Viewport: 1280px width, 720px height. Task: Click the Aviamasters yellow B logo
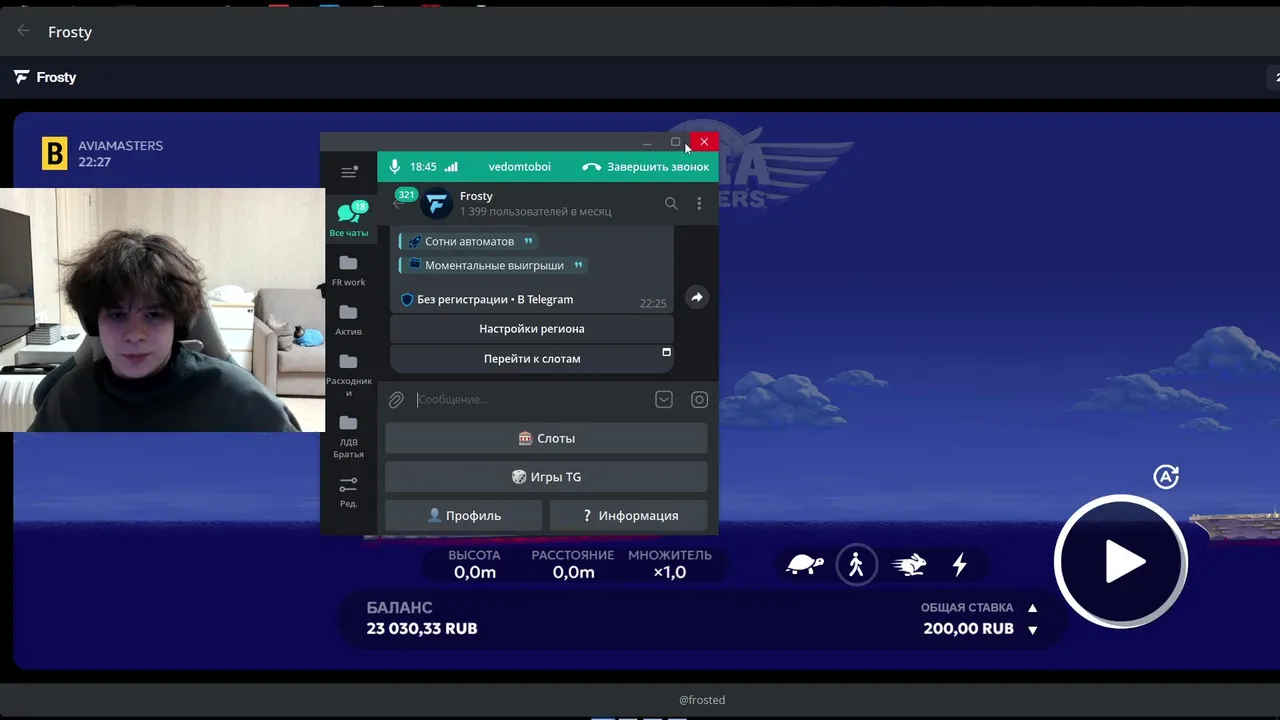(54, 153)
